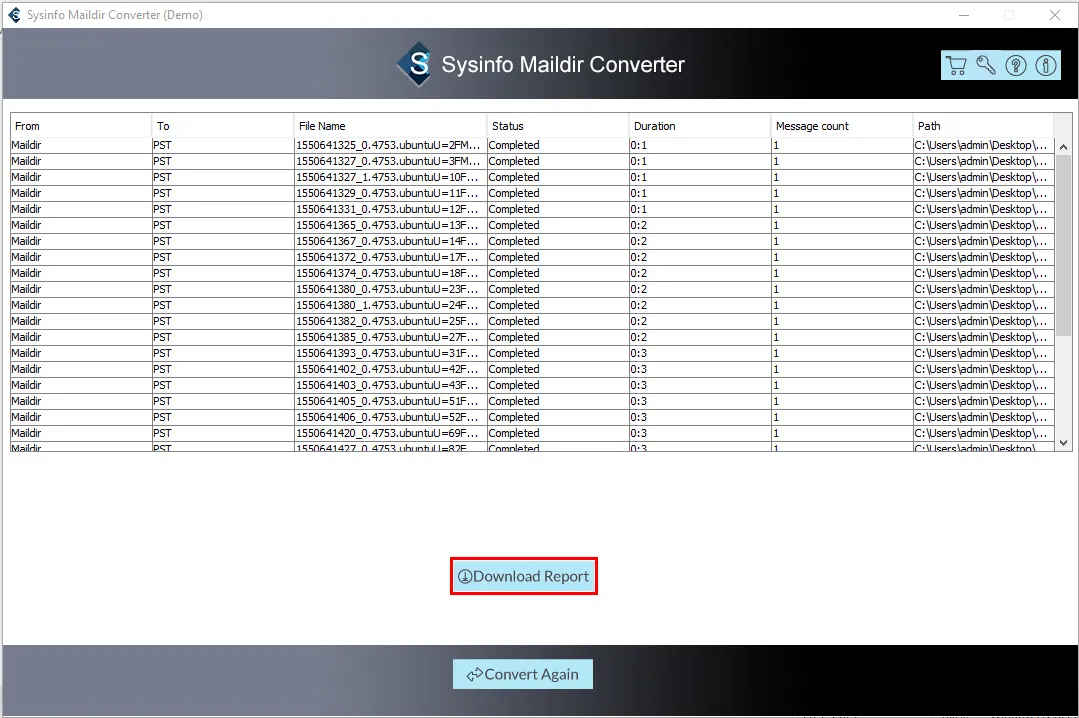1079x718 pixels.
Task: Select the 1550641393_0.4753.ubuntuU=31F file row
Action: [388, 353]
